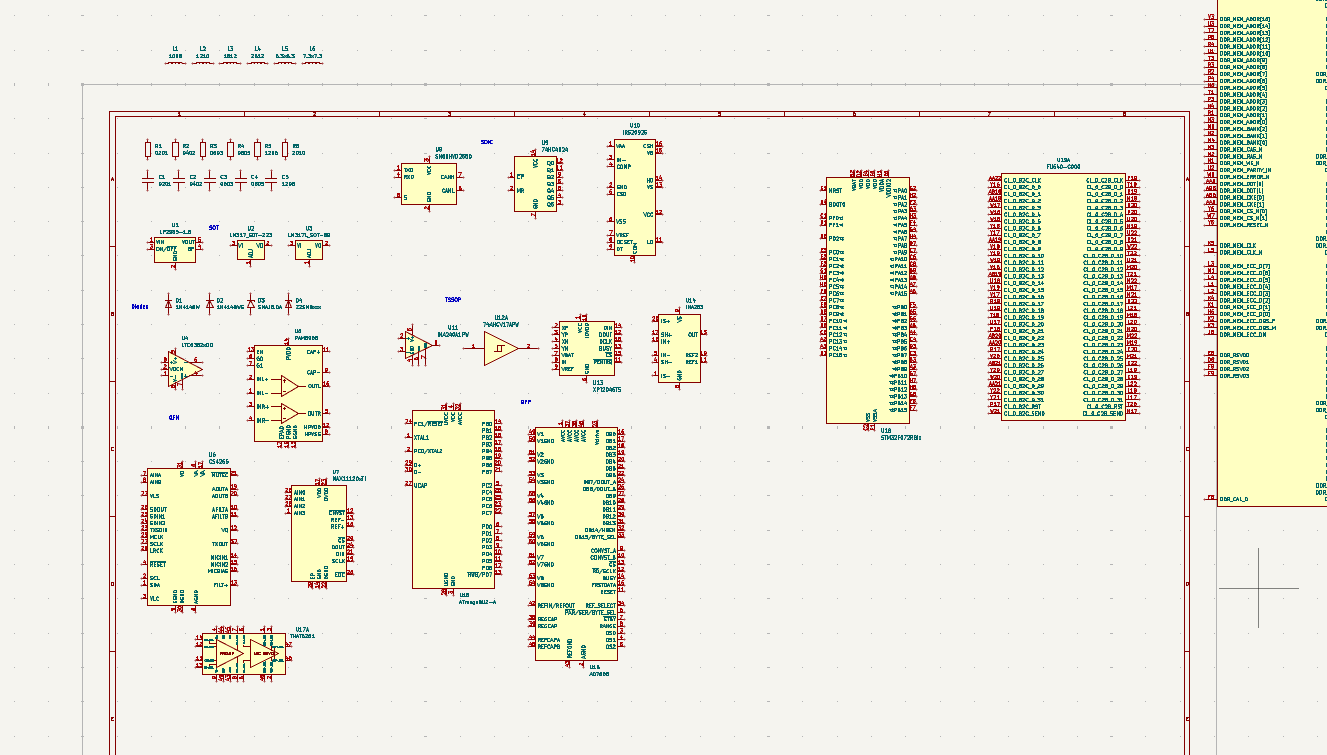1327x755 pixels.
Task: Select capacitor C3 in the schematic
Action: pyautogui.click(x=211, y=179)
